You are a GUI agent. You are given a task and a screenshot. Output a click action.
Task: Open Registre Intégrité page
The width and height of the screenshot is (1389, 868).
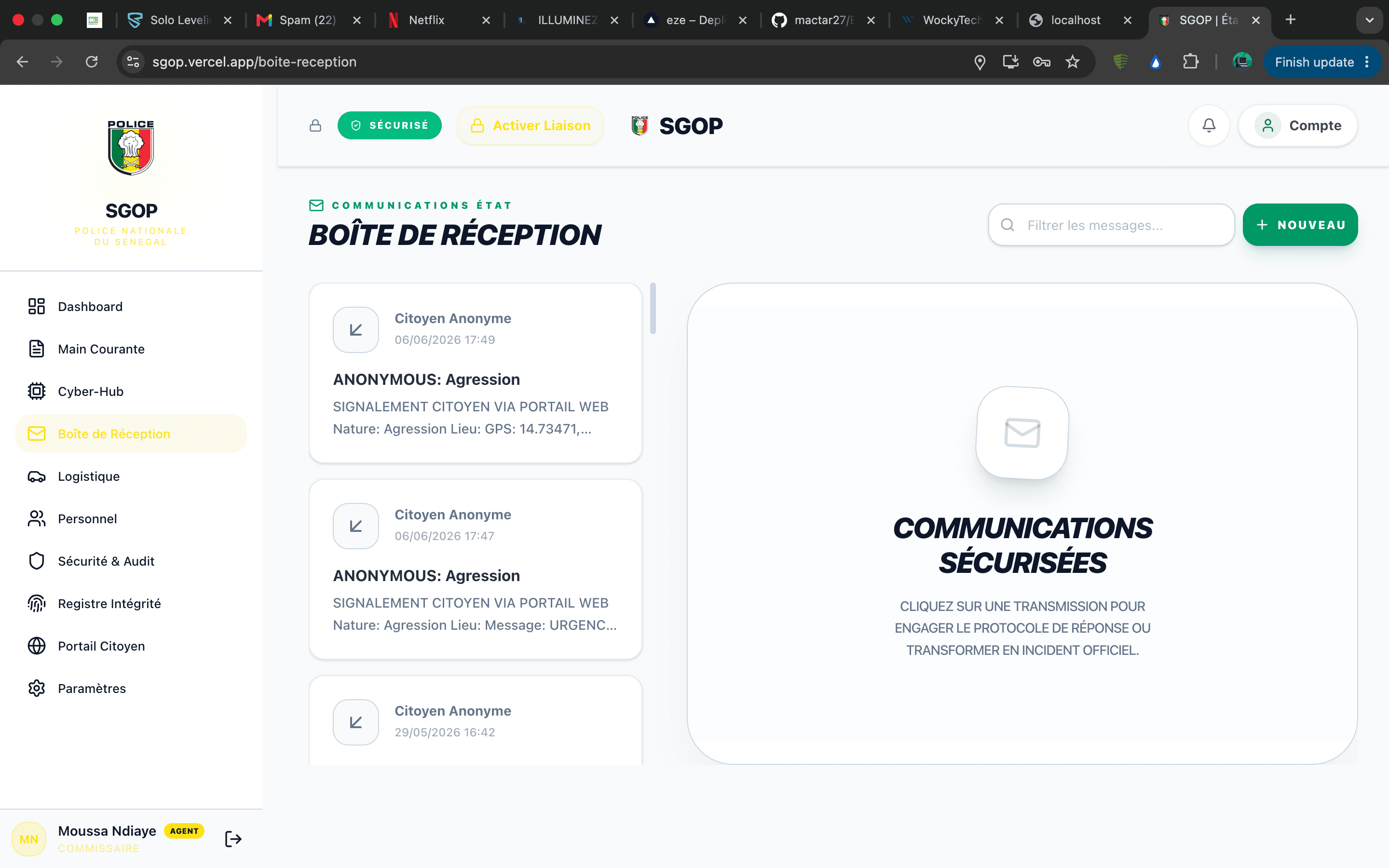pos(131,604)
